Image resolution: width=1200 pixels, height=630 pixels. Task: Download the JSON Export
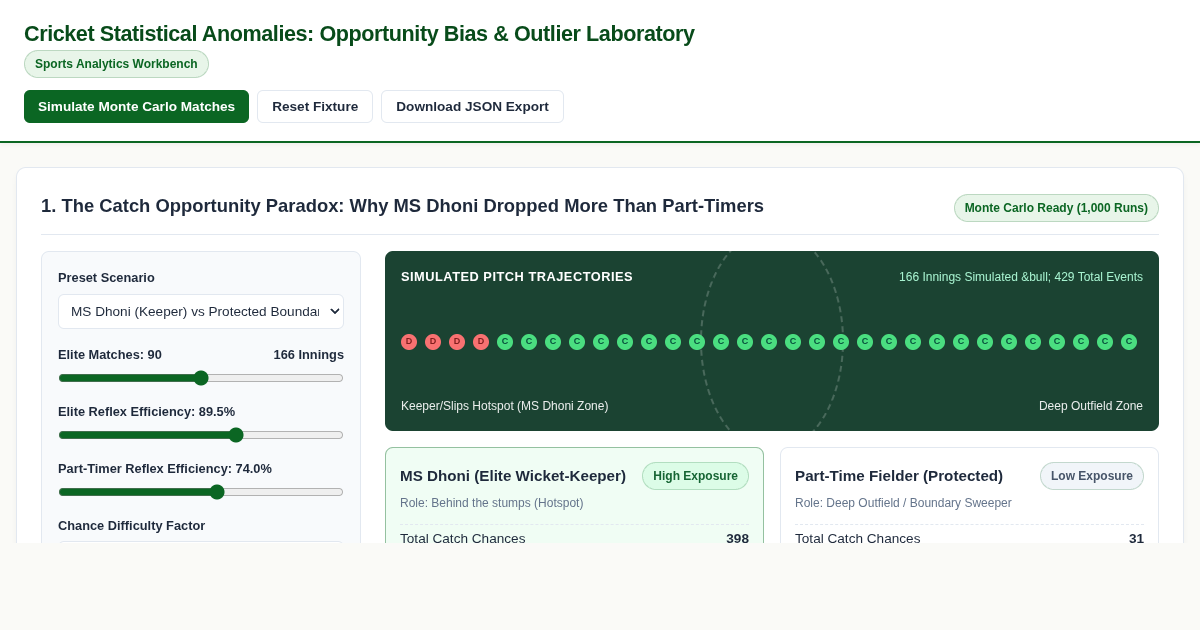coord(472,107)
